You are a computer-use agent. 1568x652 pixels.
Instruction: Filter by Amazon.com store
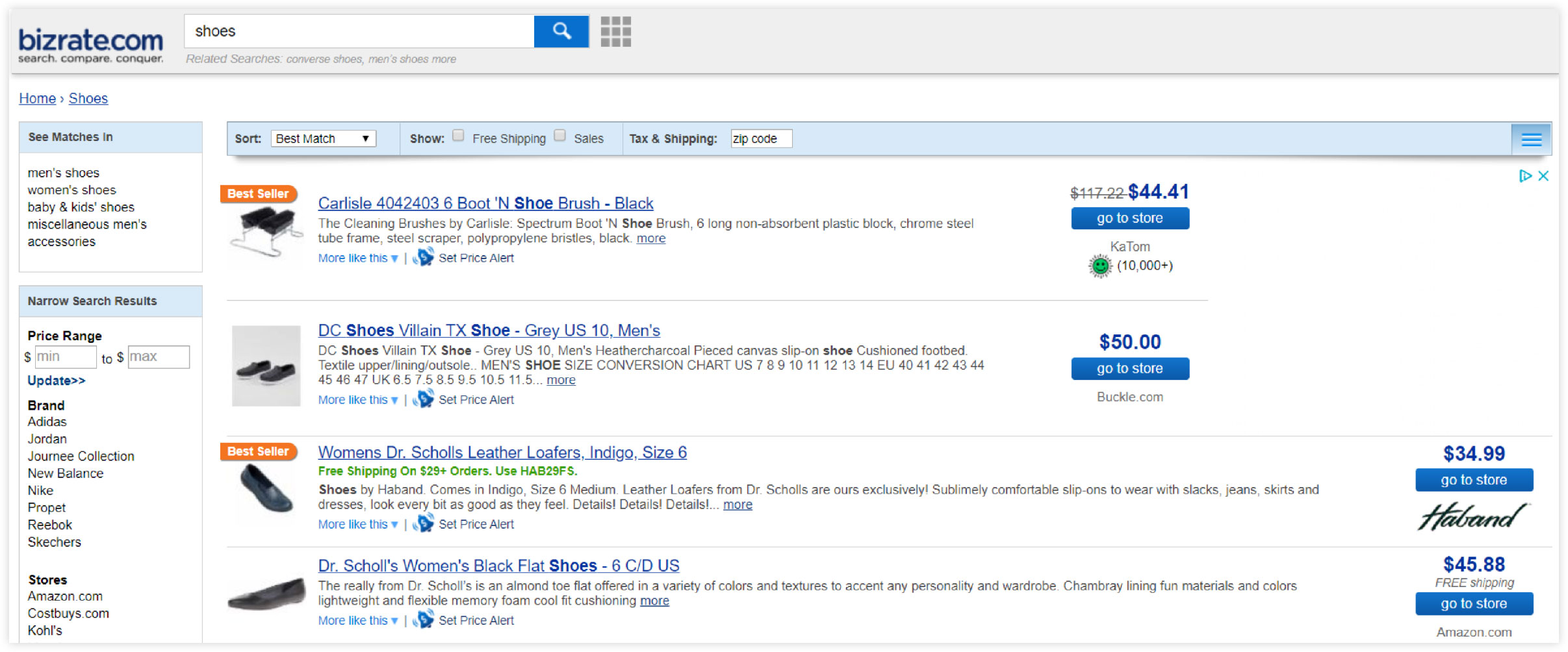[65, 596]
